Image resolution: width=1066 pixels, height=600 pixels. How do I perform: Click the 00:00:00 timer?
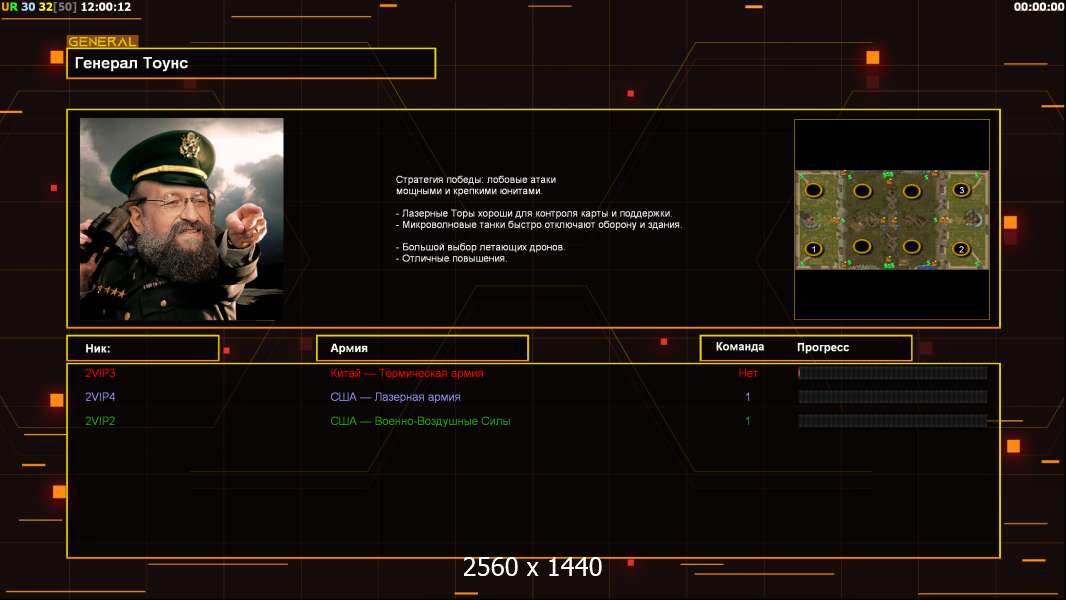[x=1038, y=7]
